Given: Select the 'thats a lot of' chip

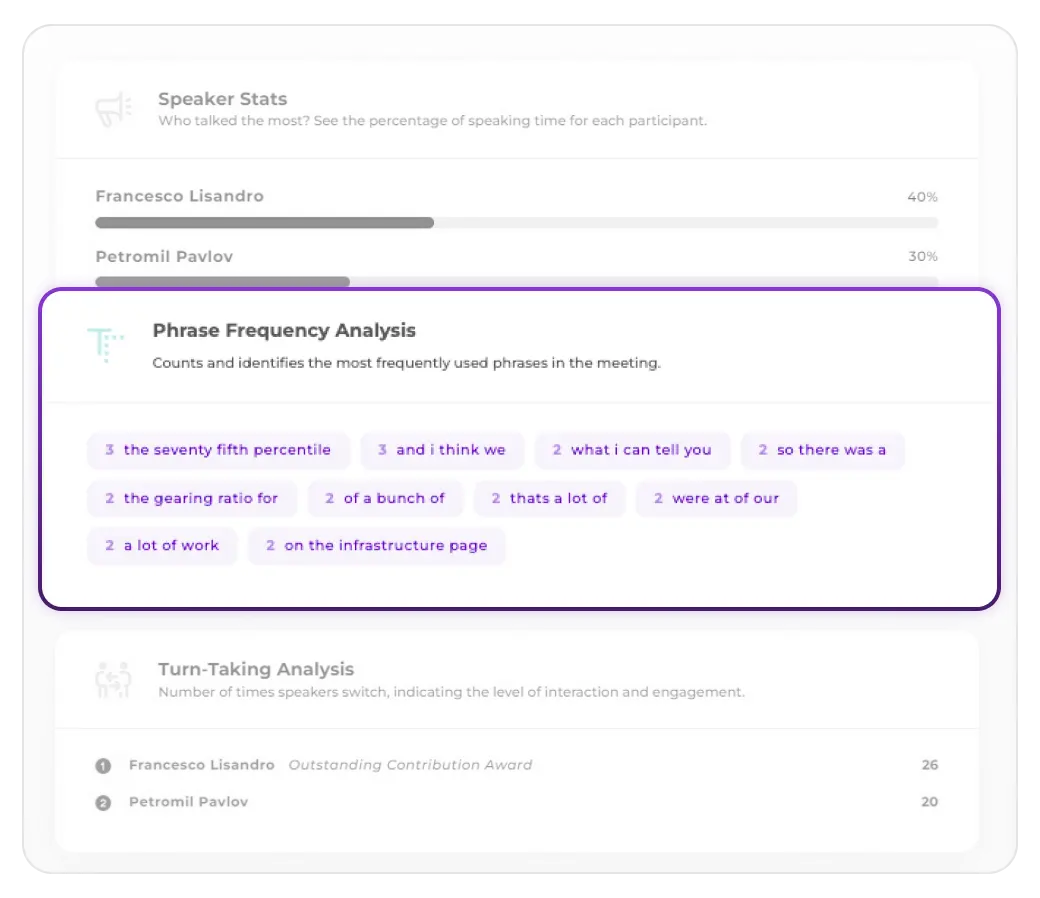Looking at the screenshot, I should coord(549,498).
